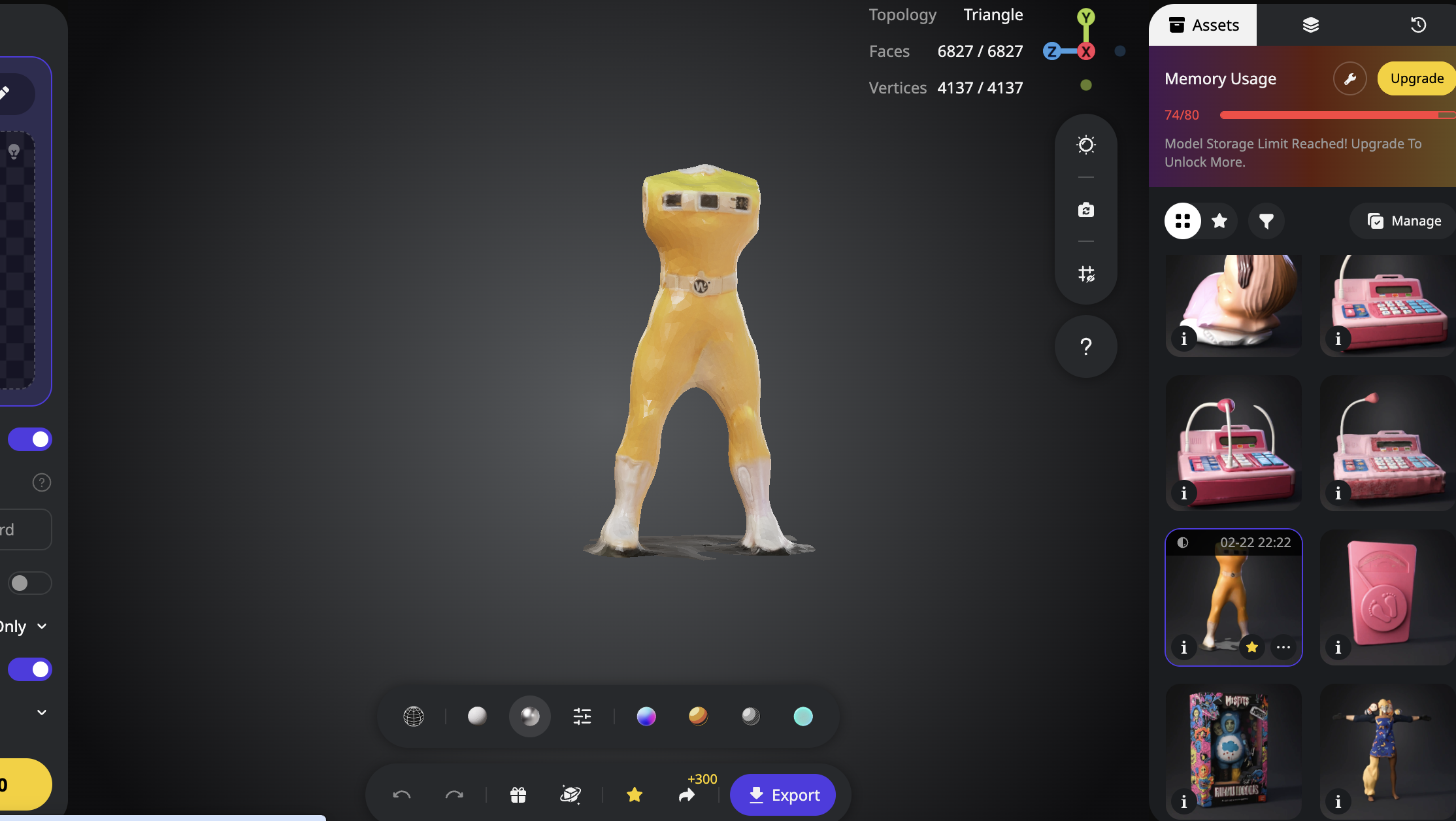
Task: Click the wireframe globe view icon
Action: click(x=414, y=716)
